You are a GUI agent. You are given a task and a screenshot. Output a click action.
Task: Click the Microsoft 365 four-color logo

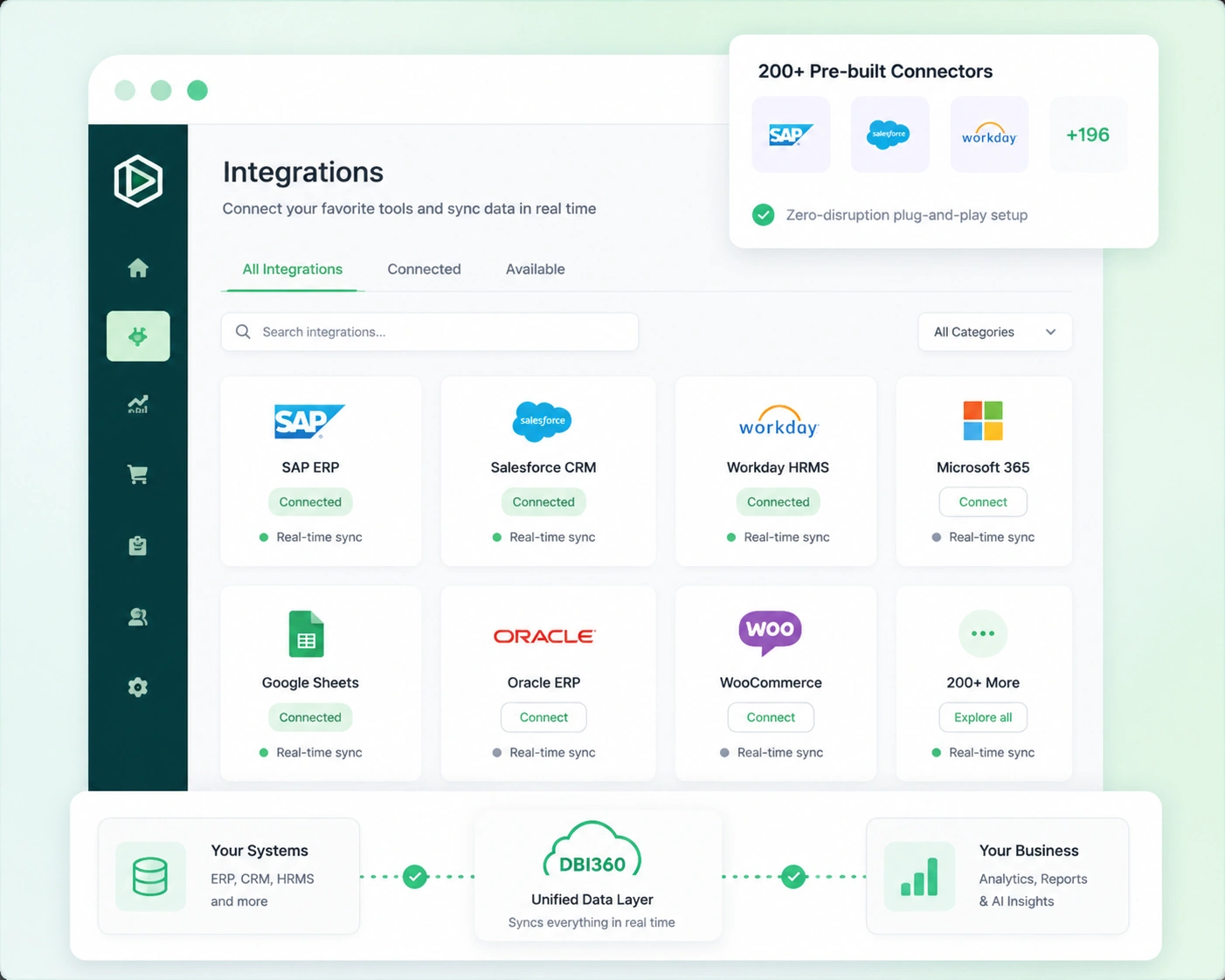(x=983, y=421)
